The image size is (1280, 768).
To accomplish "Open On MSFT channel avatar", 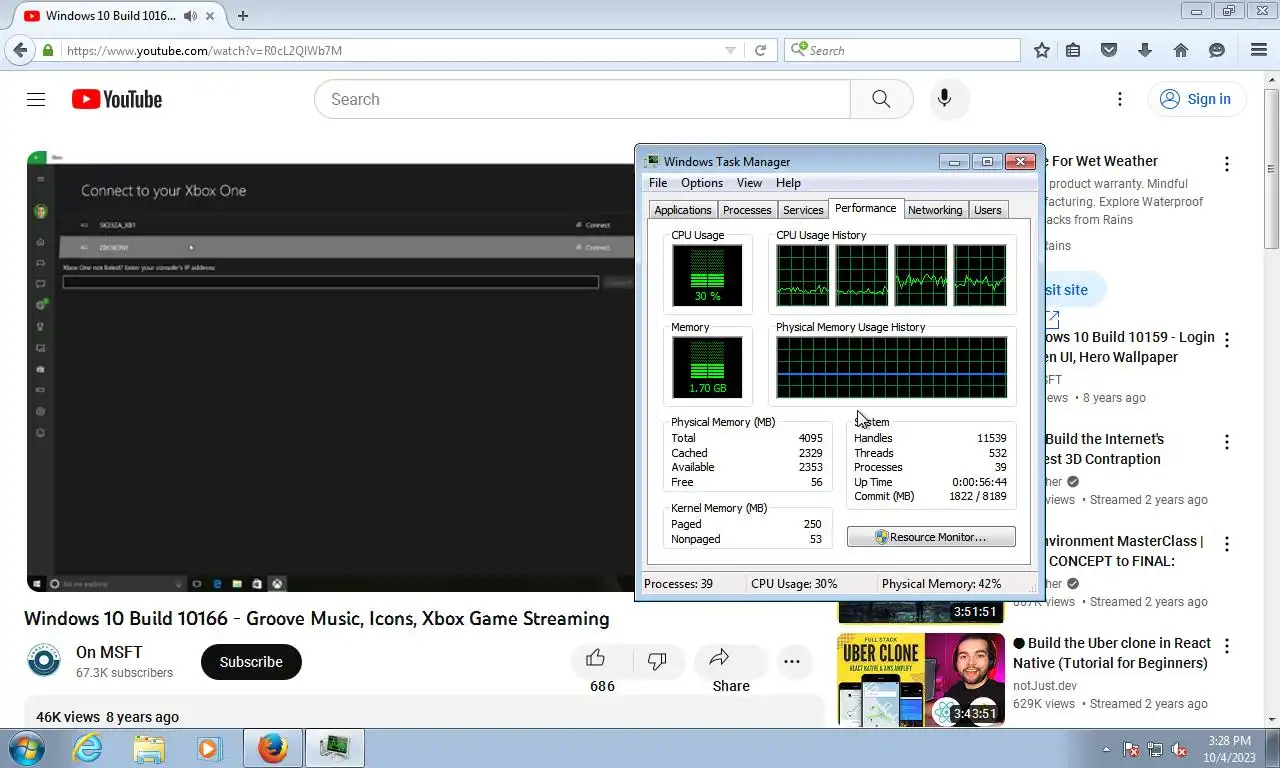I will (x=44, y=661).
